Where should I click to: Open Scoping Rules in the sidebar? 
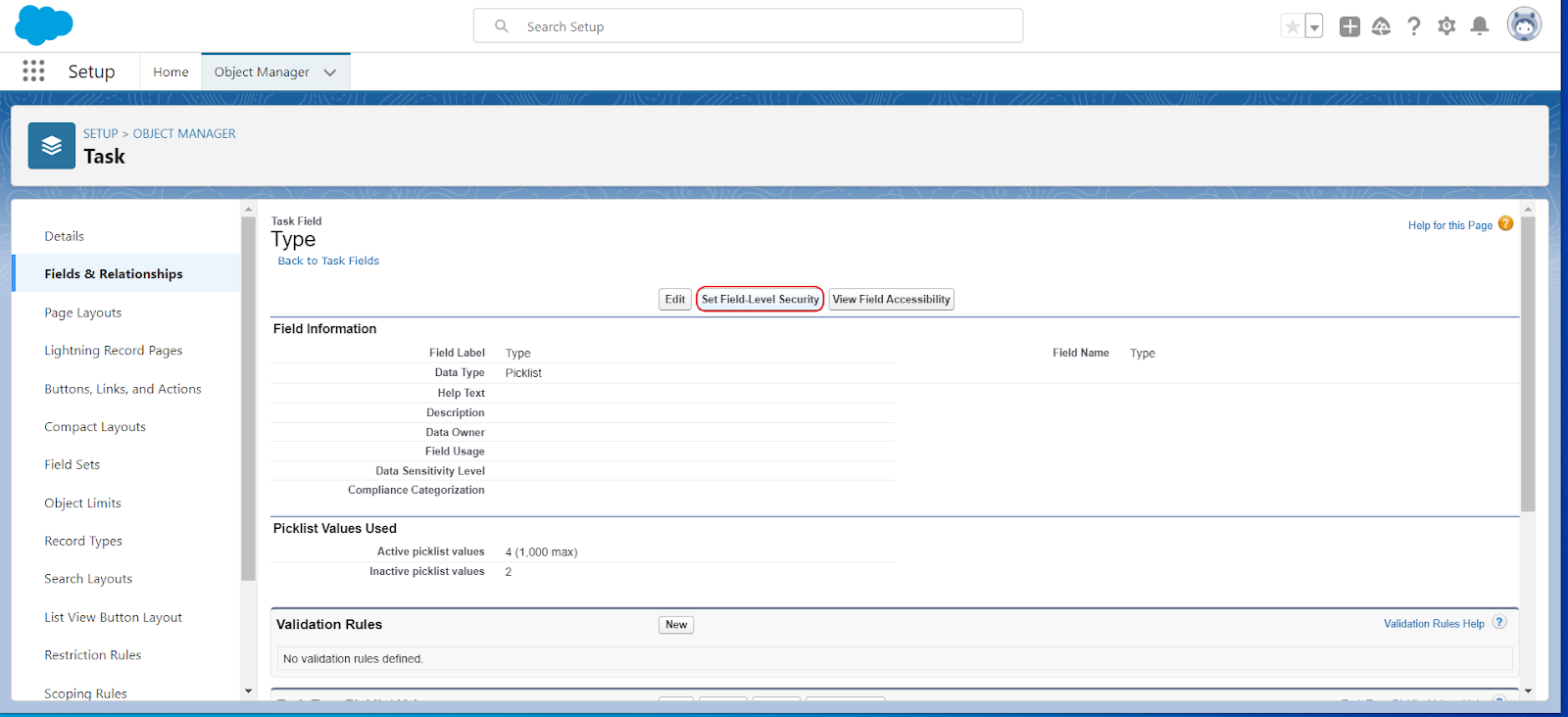pos(86,693)
